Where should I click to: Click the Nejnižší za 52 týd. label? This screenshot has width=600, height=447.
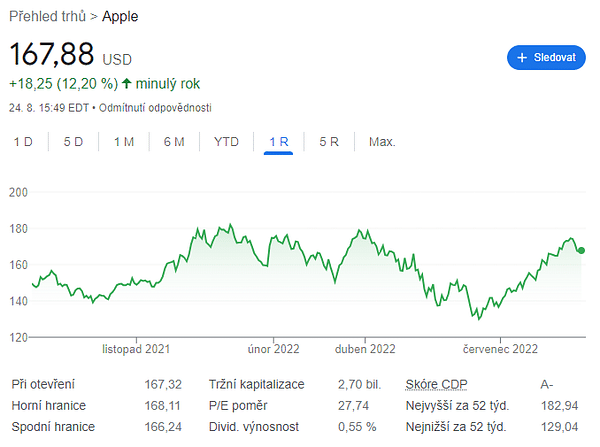456,427
